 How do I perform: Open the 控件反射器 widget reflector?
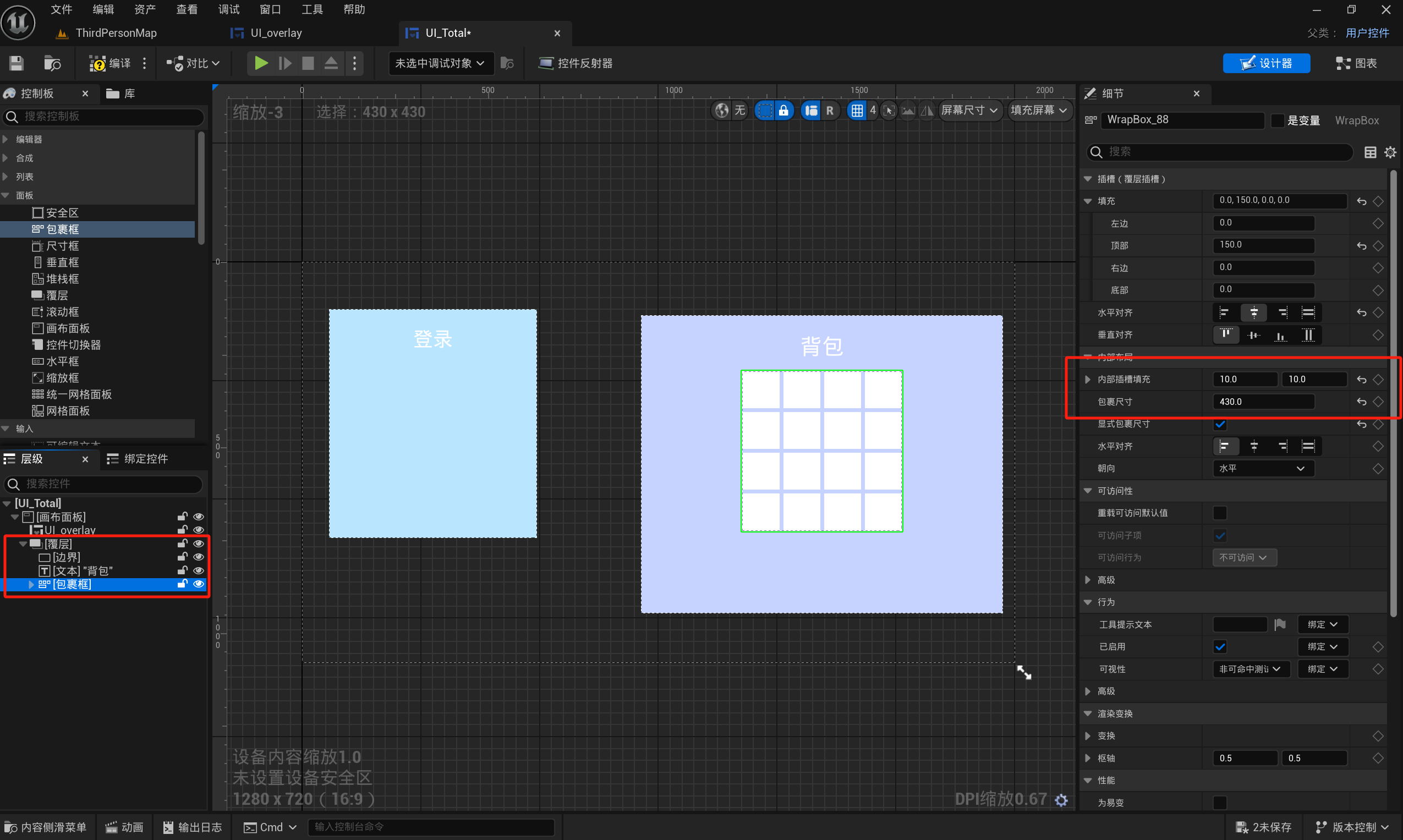coord(575,63)
